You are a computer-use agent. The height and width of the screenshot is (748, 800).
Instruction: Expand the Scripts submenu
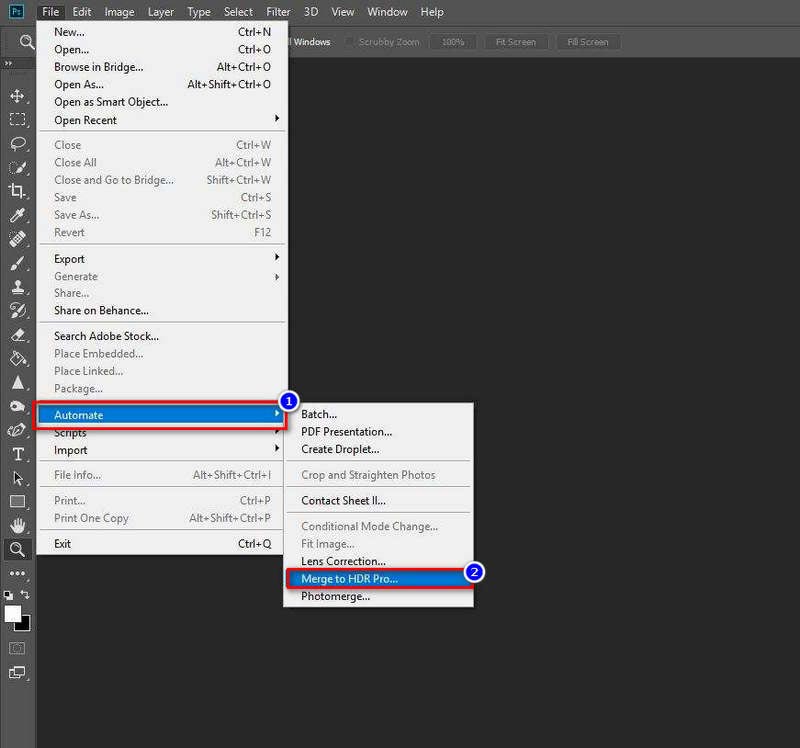[x=162, y=433]
